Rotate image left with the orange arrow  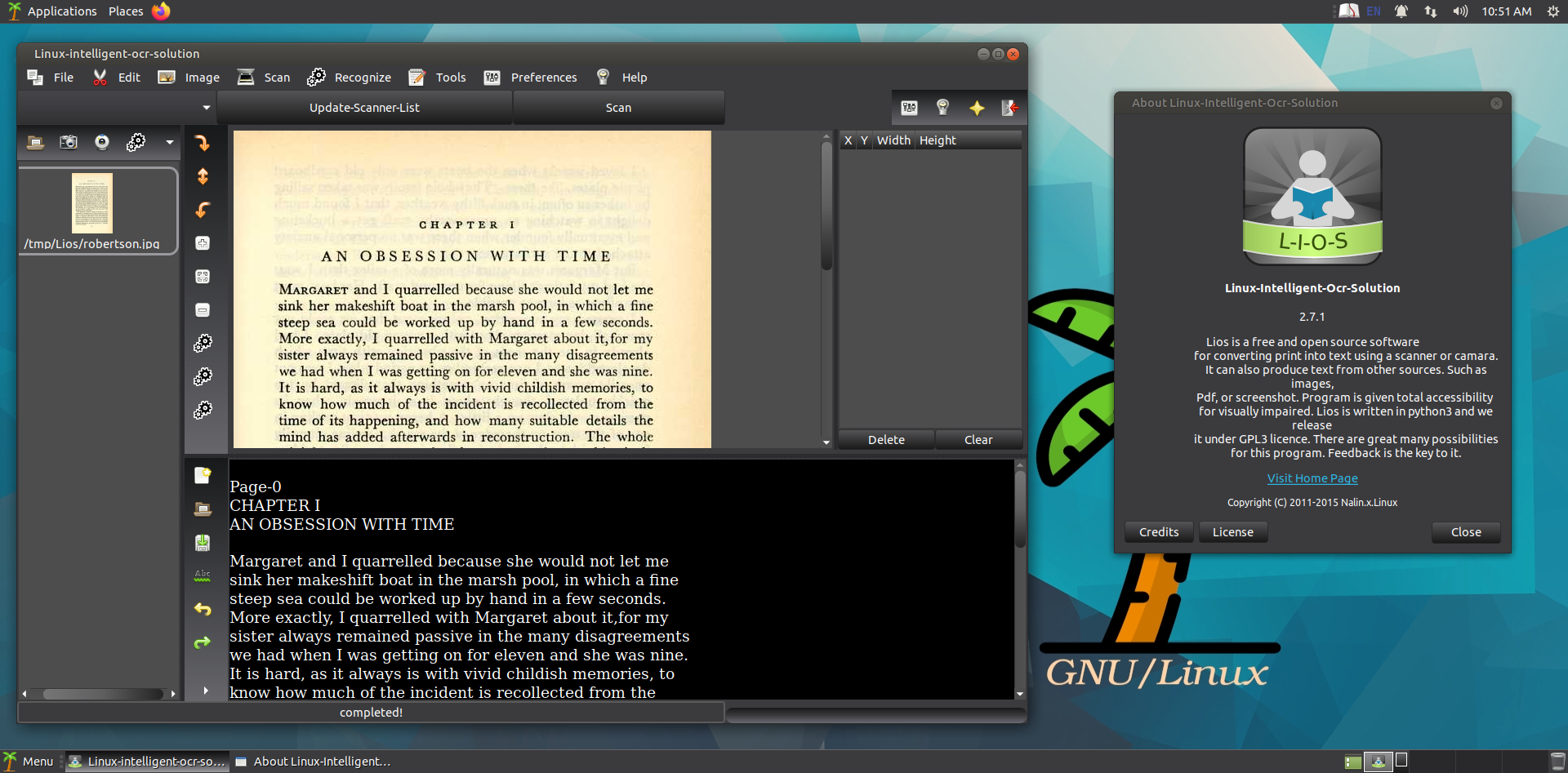point(203,210)
